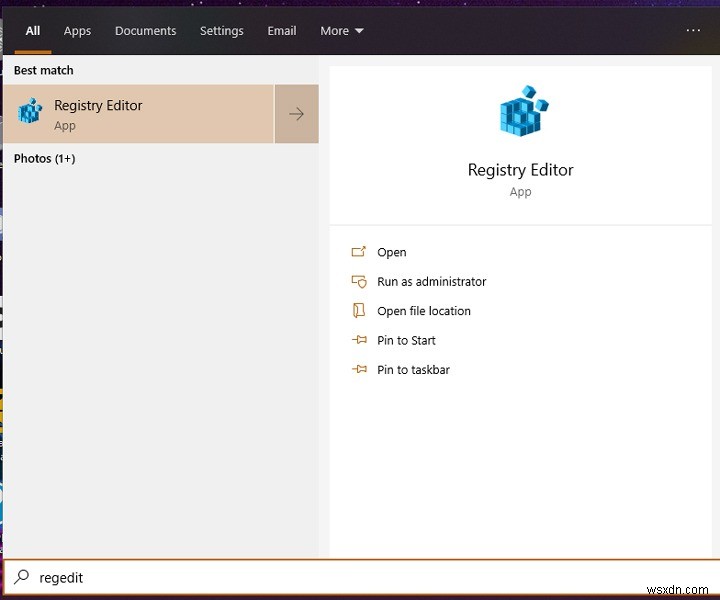The width and height of the screenshot is (720, 600).
Task: Open the three-dot options menu
Action: click(x=693, y=30)
